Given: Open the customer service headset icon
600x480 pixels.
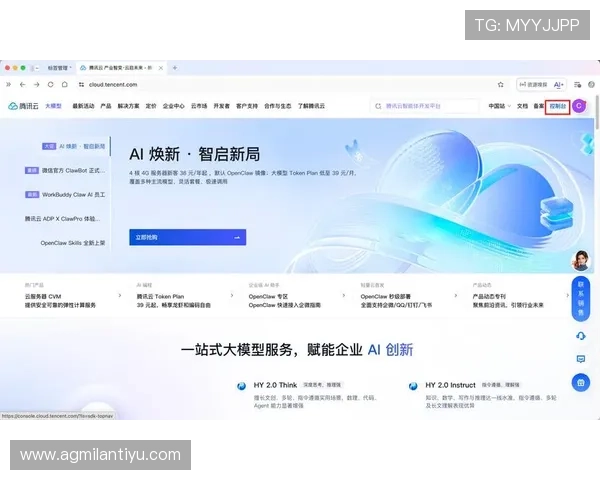Looking at the screenshot, I should point(580,336).
